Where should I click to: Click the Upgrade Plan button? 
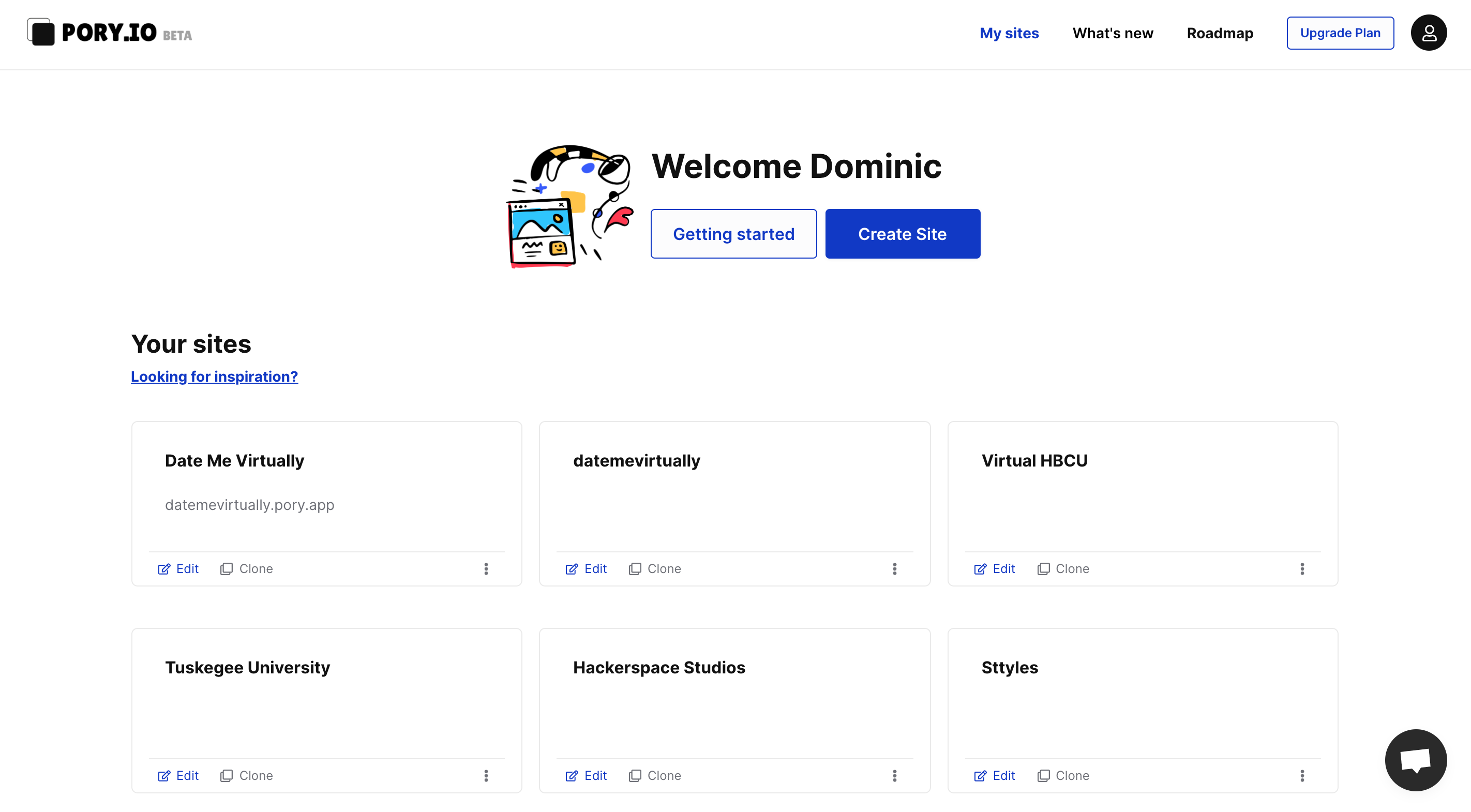(1340, 33)
